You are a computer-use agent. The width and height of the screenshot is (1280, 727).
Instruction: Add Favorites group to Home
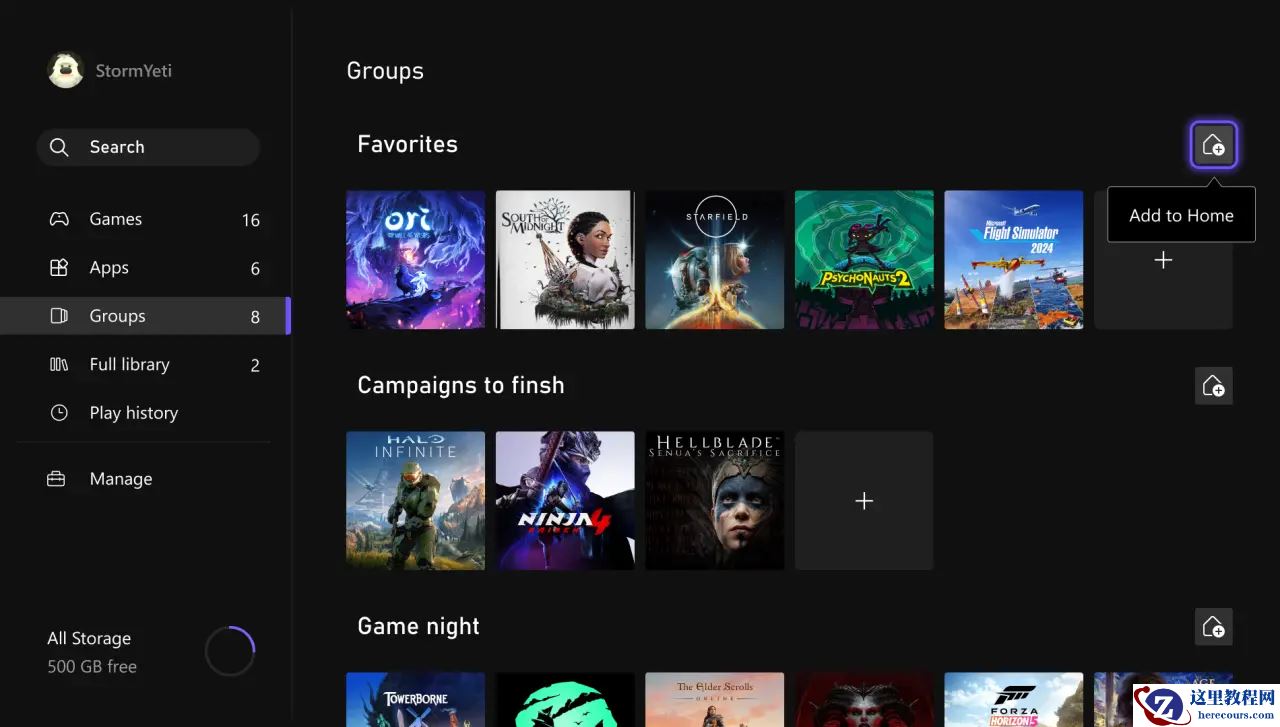tap(1213, 145)
